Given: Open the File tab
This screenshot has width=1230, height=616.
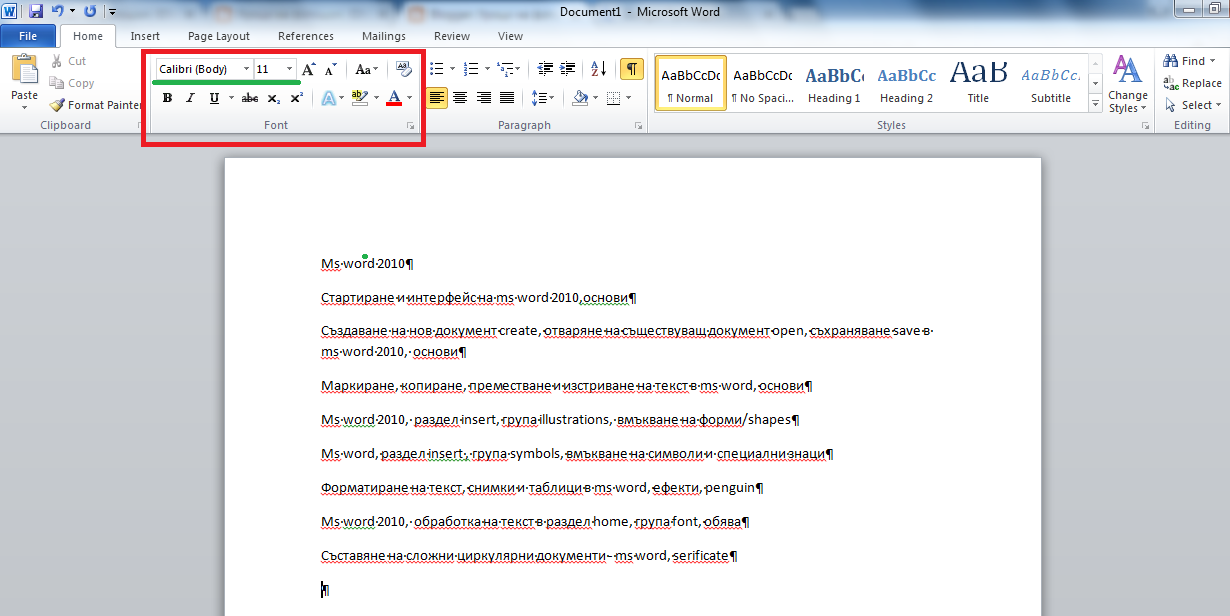Looking at the screenshot, I should click(x=29, y=36).
